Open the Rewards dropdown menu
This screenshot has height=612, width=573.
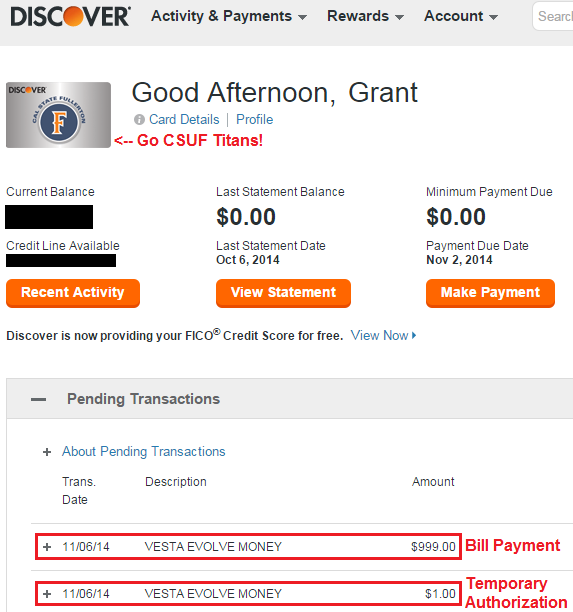(x=365, y=16)
